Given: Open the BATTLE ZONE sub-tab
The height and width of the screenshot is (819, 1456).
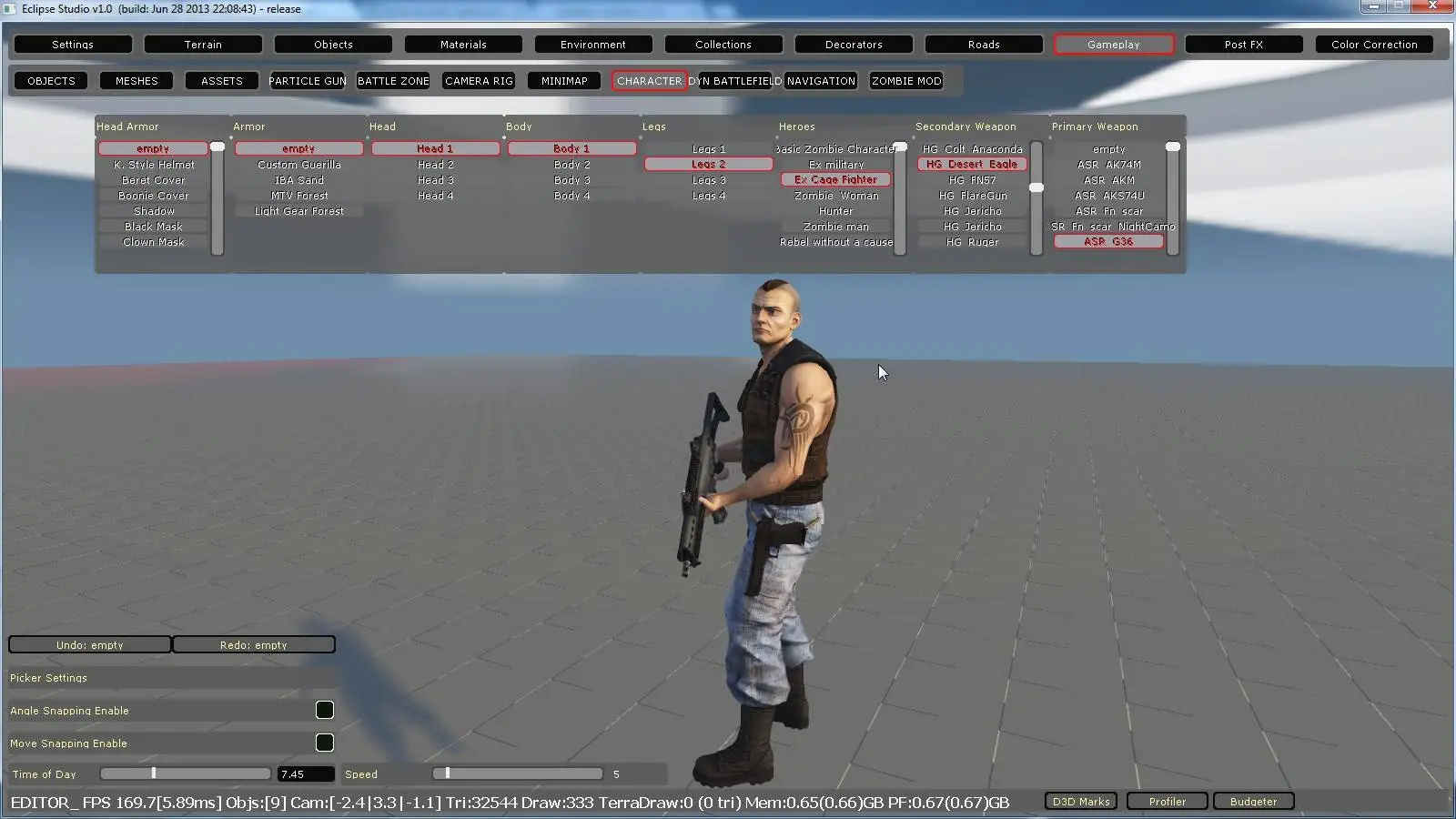Looking at the screenshot, I should click(x=393, y=81).
